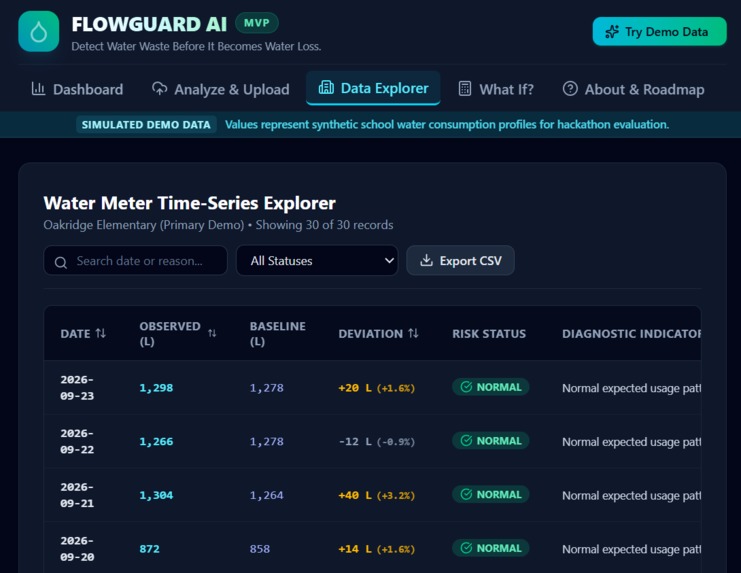Image resolution: width=741 pixels, height=573 pixels.
Task: Click the Showing 30 of 30 records text
Action: point(324,225)
